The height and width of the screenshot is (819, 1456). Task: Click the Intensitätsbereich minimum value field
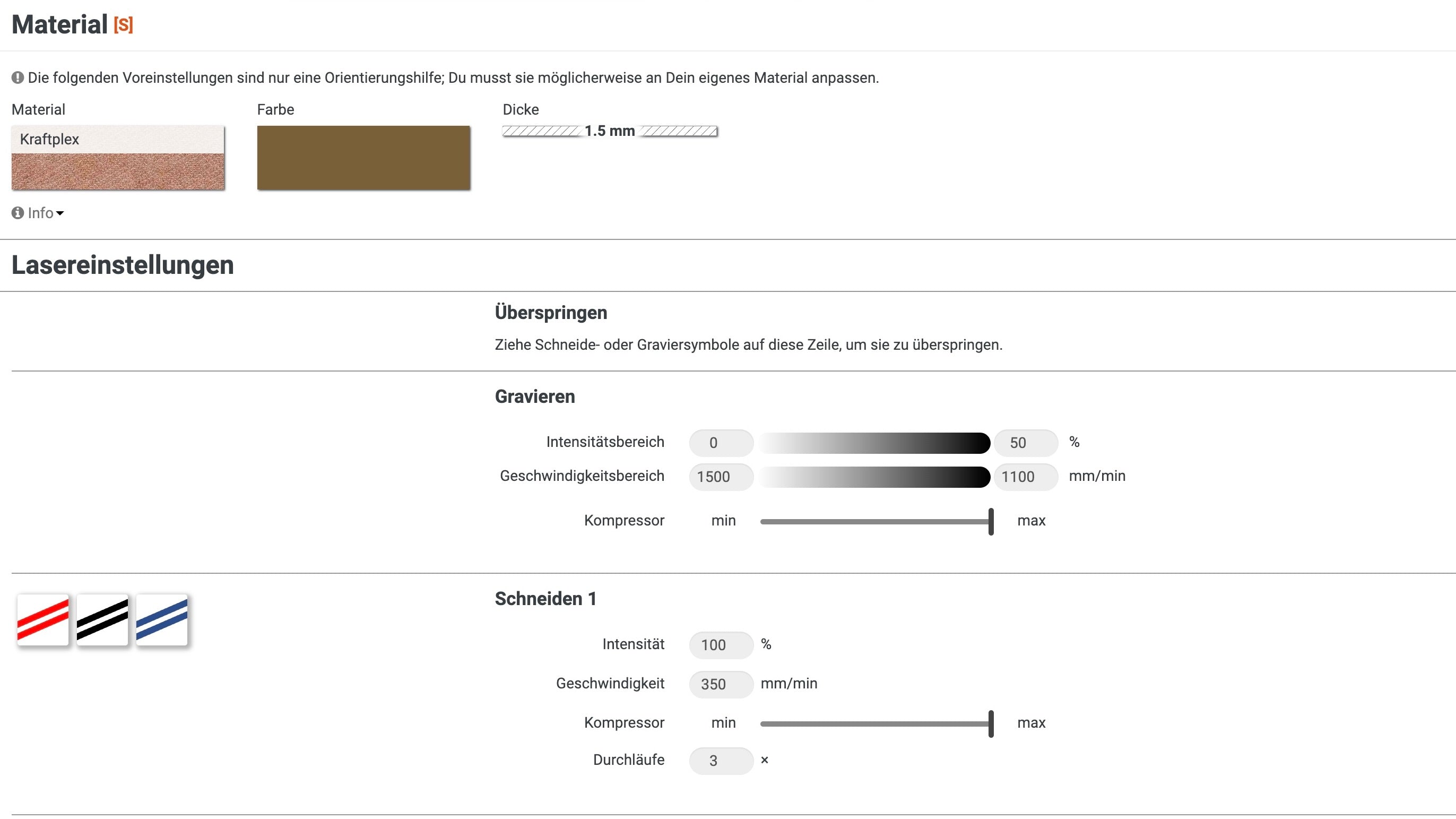pos(720,442)
